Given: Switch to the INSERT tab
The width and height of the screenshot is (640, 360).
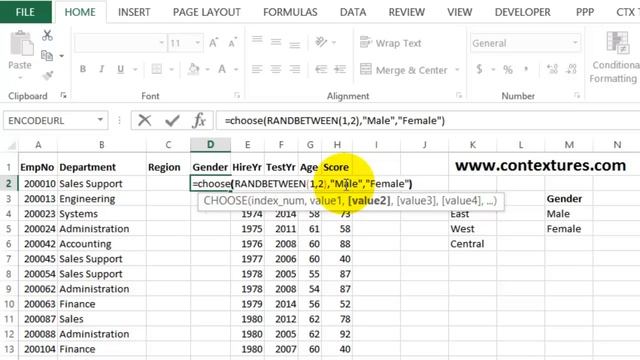Looking at the screenshot, I should pyautogui.click(x=134, y=12).
